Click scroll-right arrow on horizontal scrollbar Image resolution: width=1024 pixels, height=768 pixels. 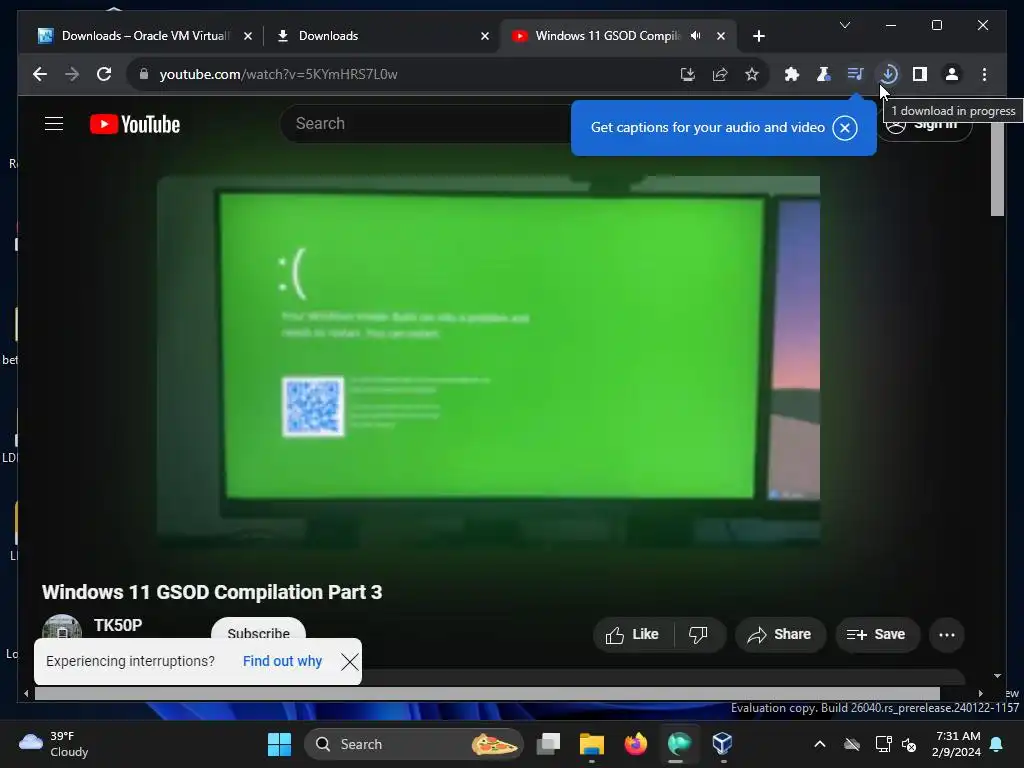pyautogui.click(x=980, y=694)
